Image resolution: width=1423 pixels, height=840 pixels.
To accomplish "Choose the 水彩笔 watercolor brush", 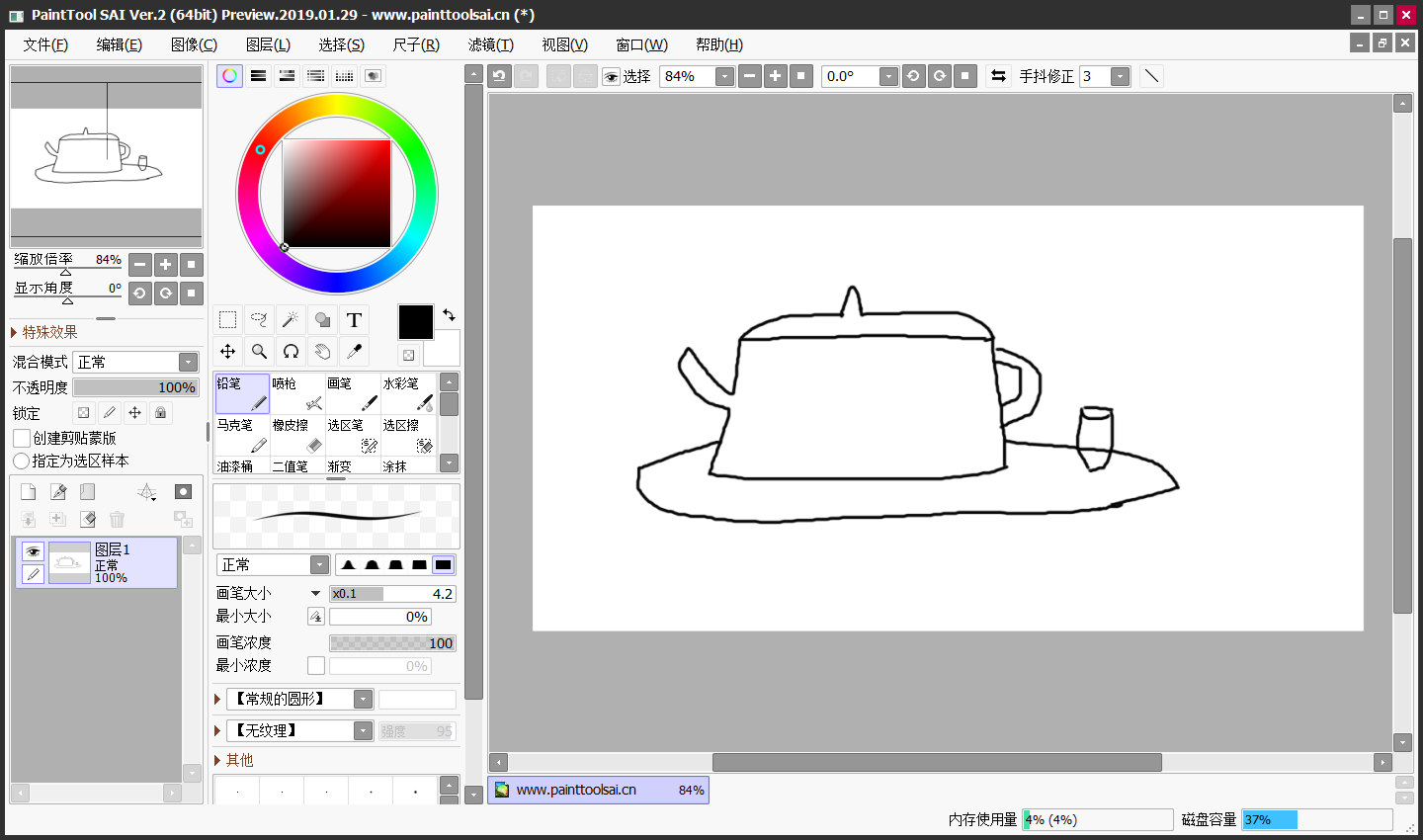I will pyautogui.click(x=408, y=393).
